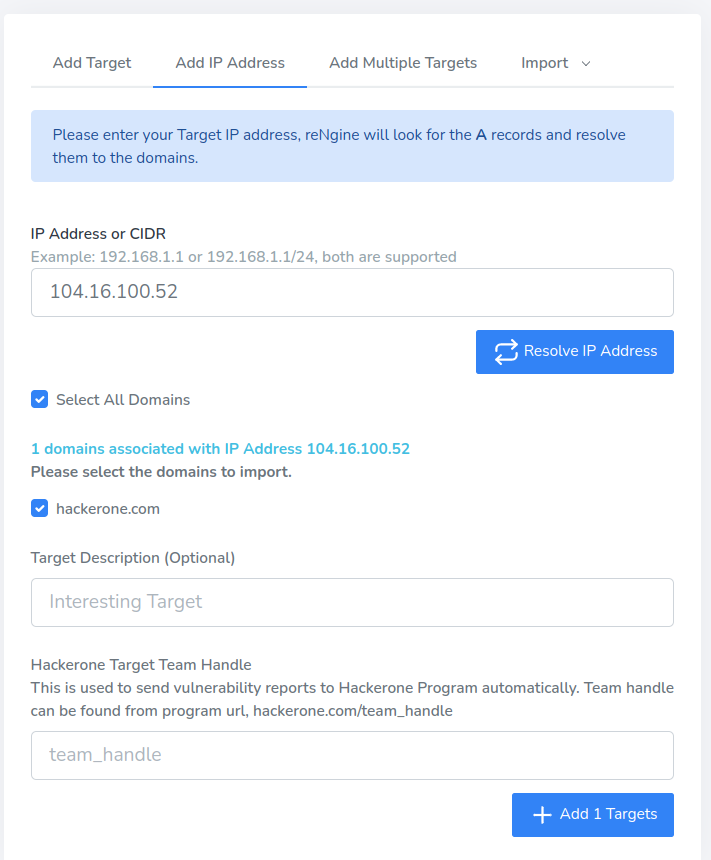Focus the IP Address or CIDR input field
This screenshot has width=711, height=860.
[x=352, y=293]
